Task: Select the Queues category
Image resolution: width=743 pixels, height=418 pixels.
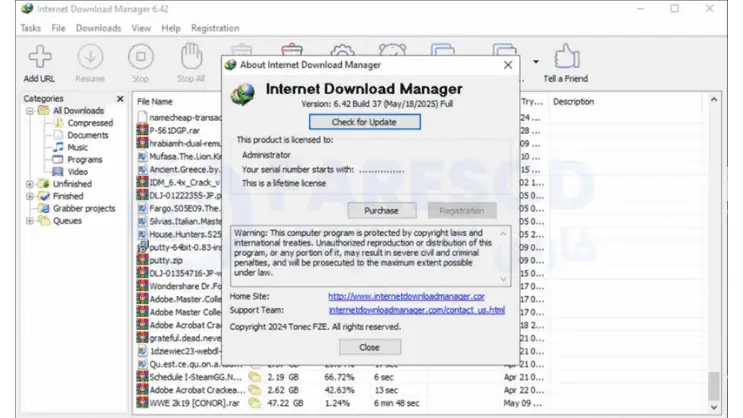Action: (67, 221)
